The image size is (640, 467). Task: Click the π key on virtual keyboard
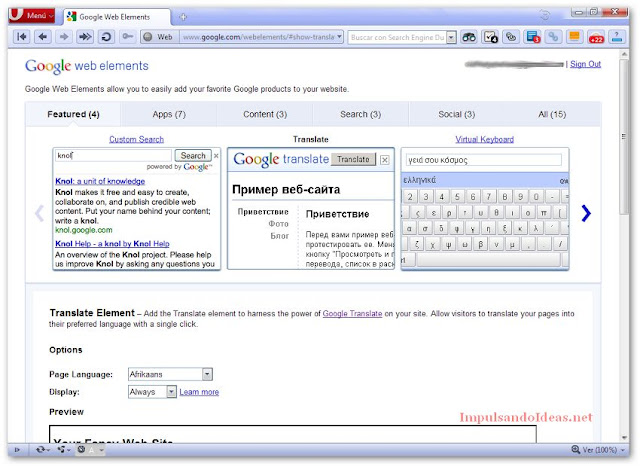[x=544, y=213]
